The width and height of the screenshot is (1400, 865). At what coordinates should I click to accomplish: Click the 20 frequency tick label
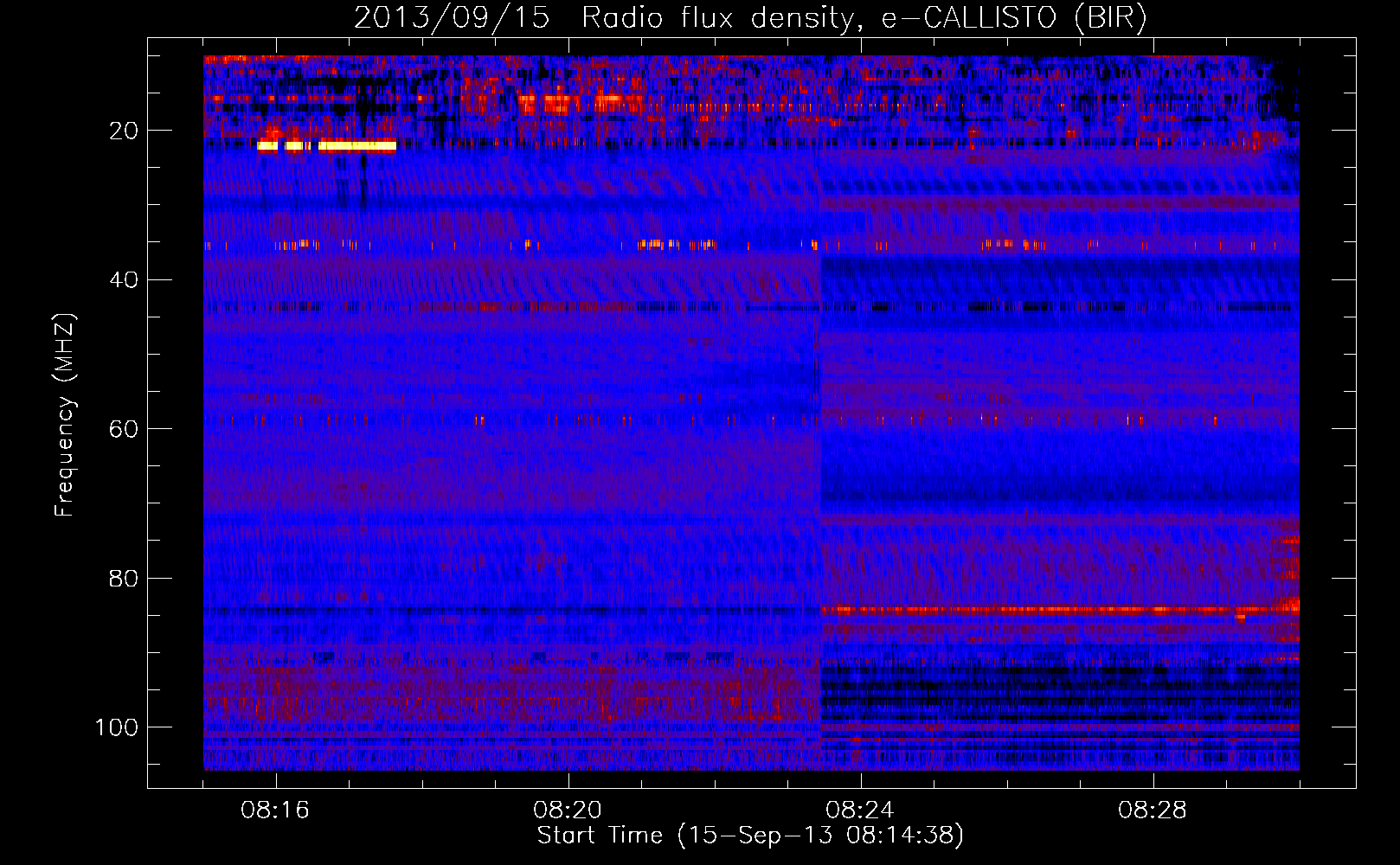(x=125, y=131)
